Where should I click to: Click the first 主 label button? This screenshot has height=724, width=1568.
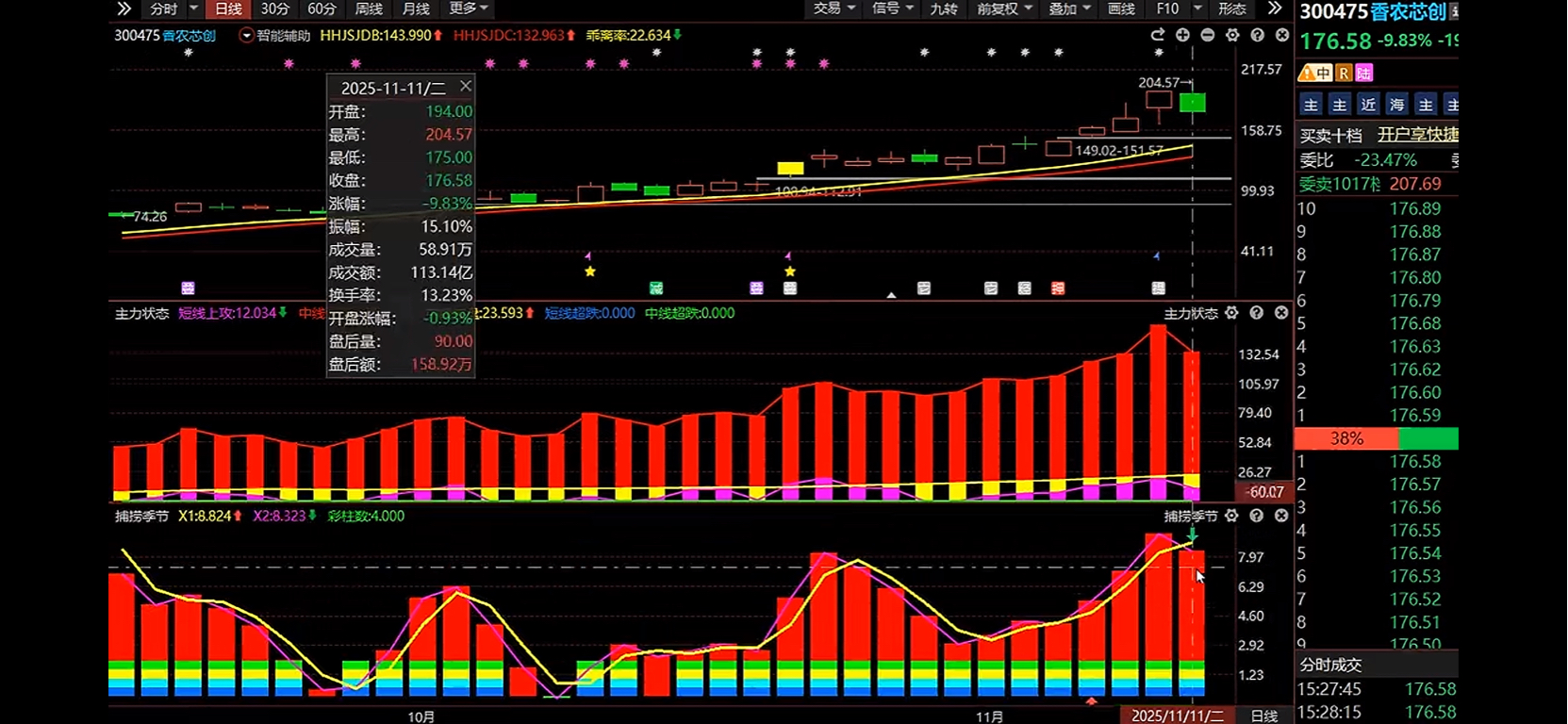tap(1311, 105)
